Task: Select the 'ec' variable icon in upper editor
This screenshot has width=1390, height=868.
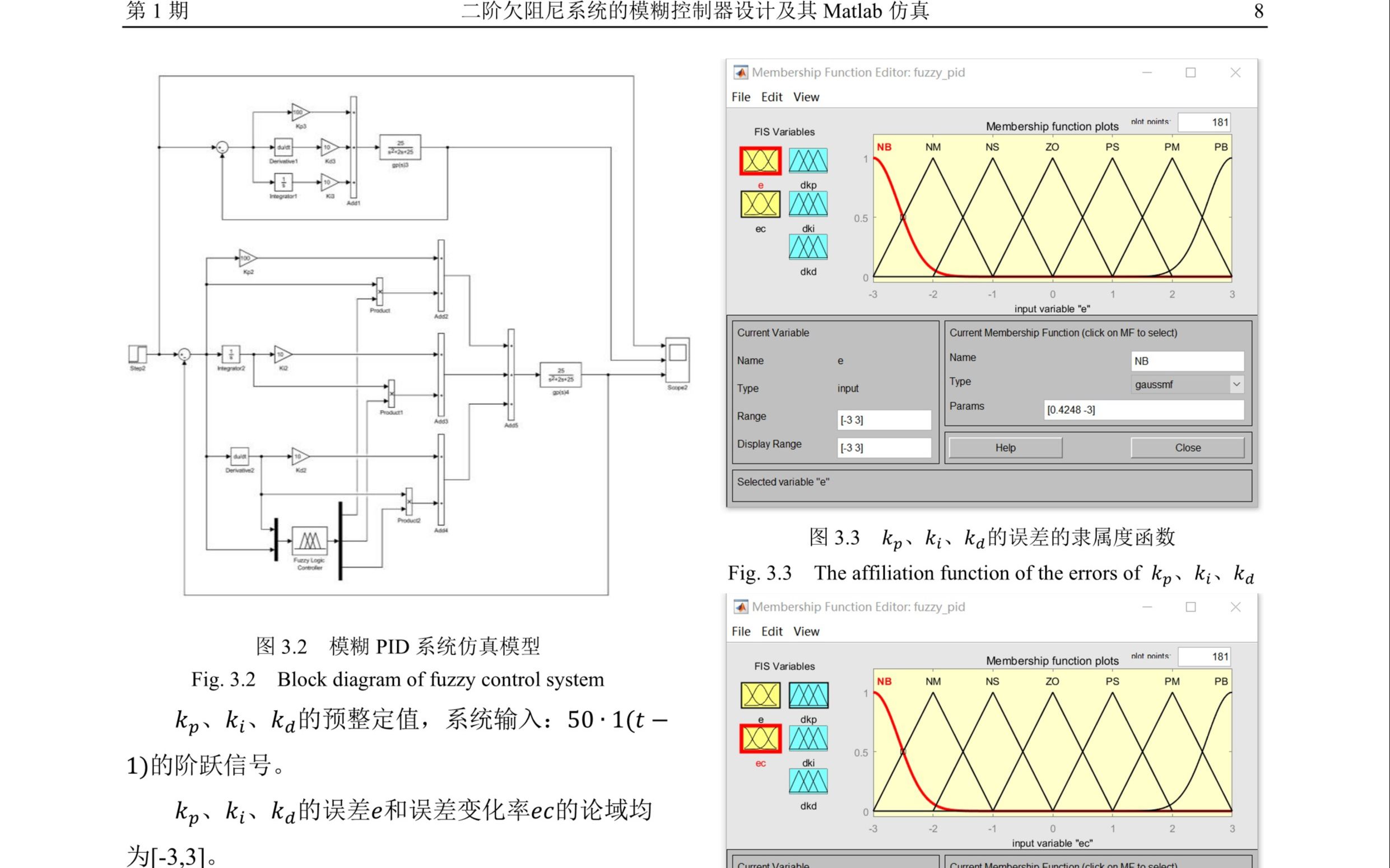Action: [x=760, y=204]
